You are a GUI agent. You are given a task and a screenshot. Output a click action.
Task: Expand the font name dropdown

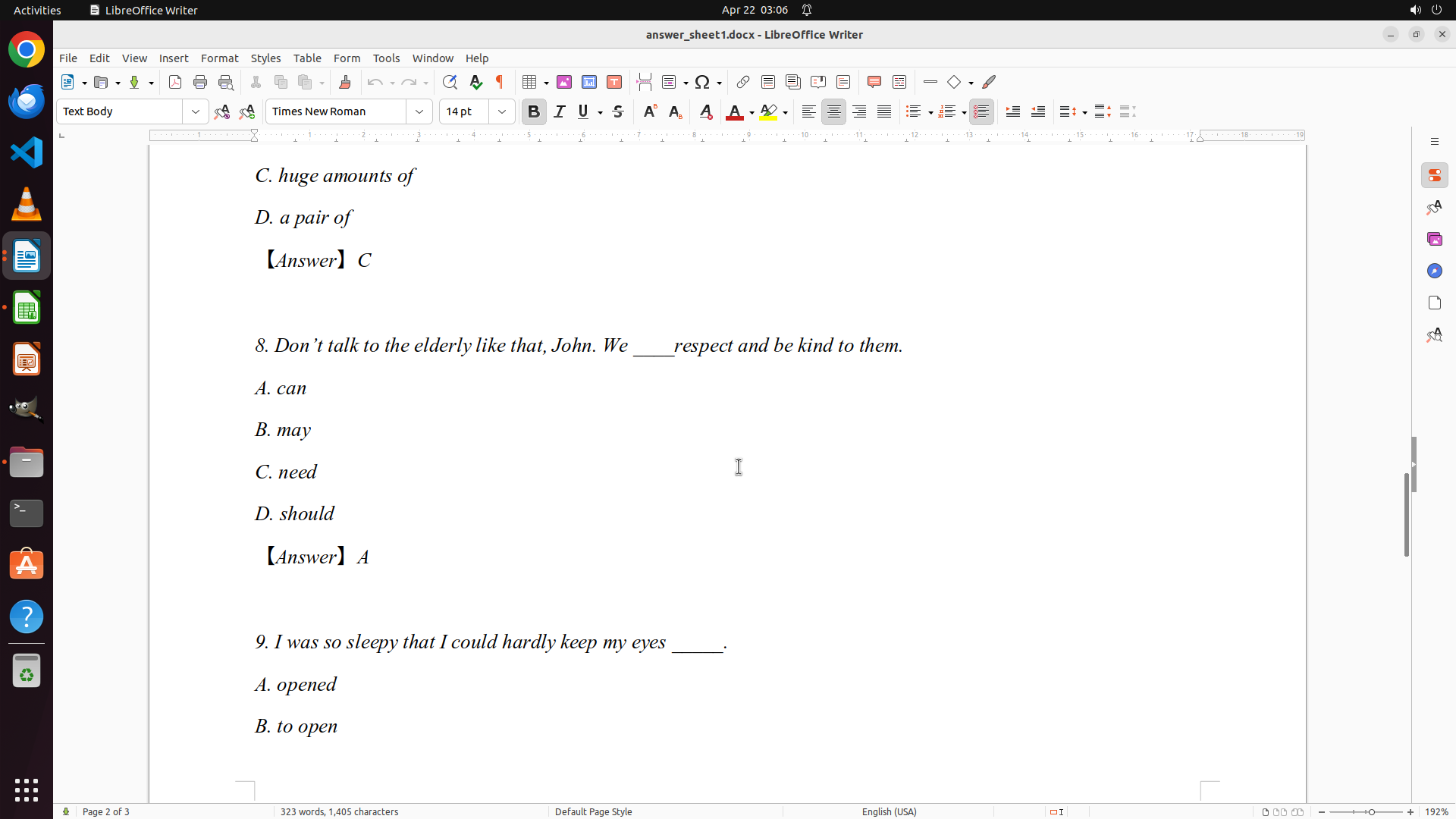[419, 111]
